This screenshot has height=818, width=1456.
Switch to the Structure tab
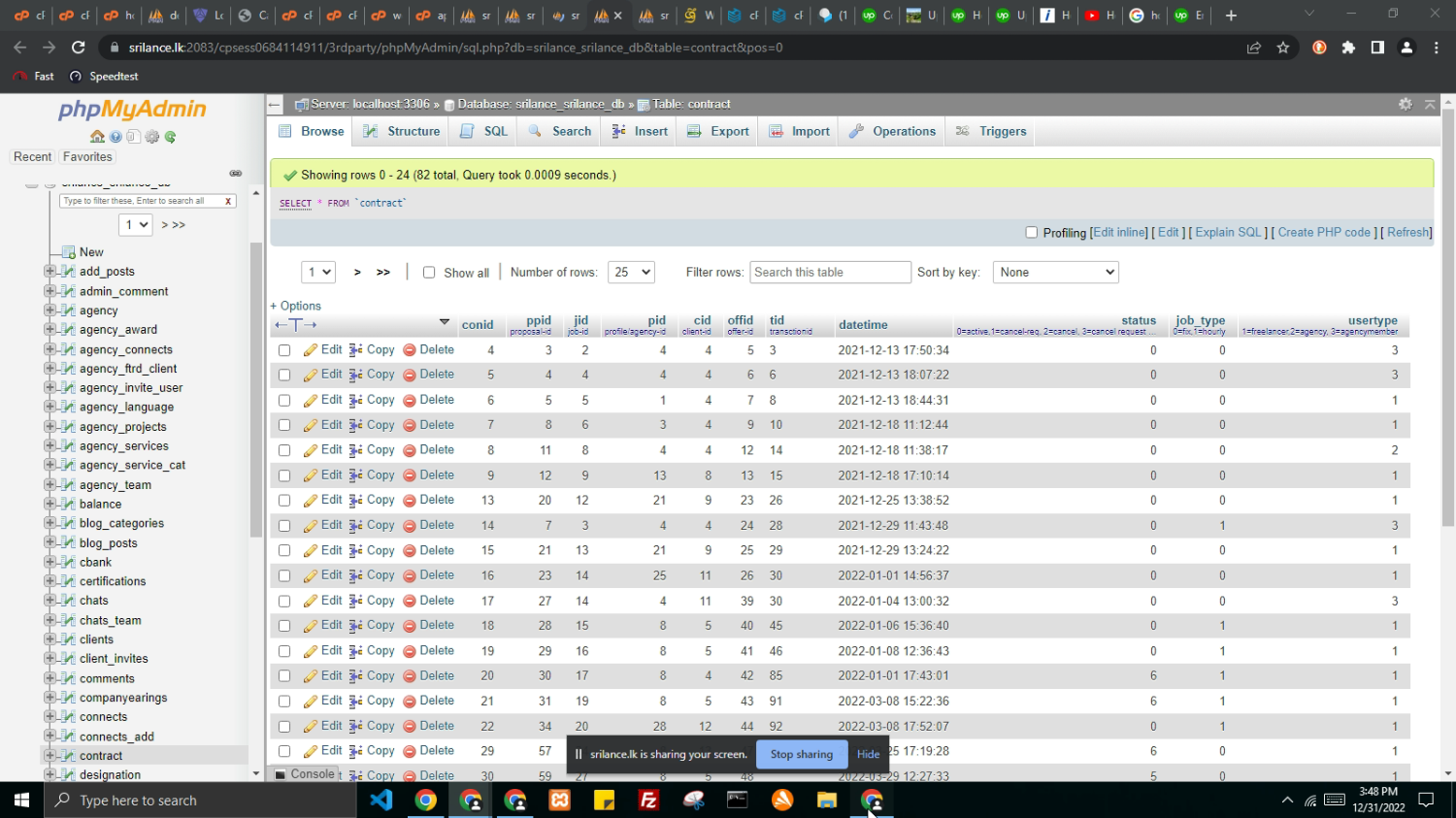(402, 132)
